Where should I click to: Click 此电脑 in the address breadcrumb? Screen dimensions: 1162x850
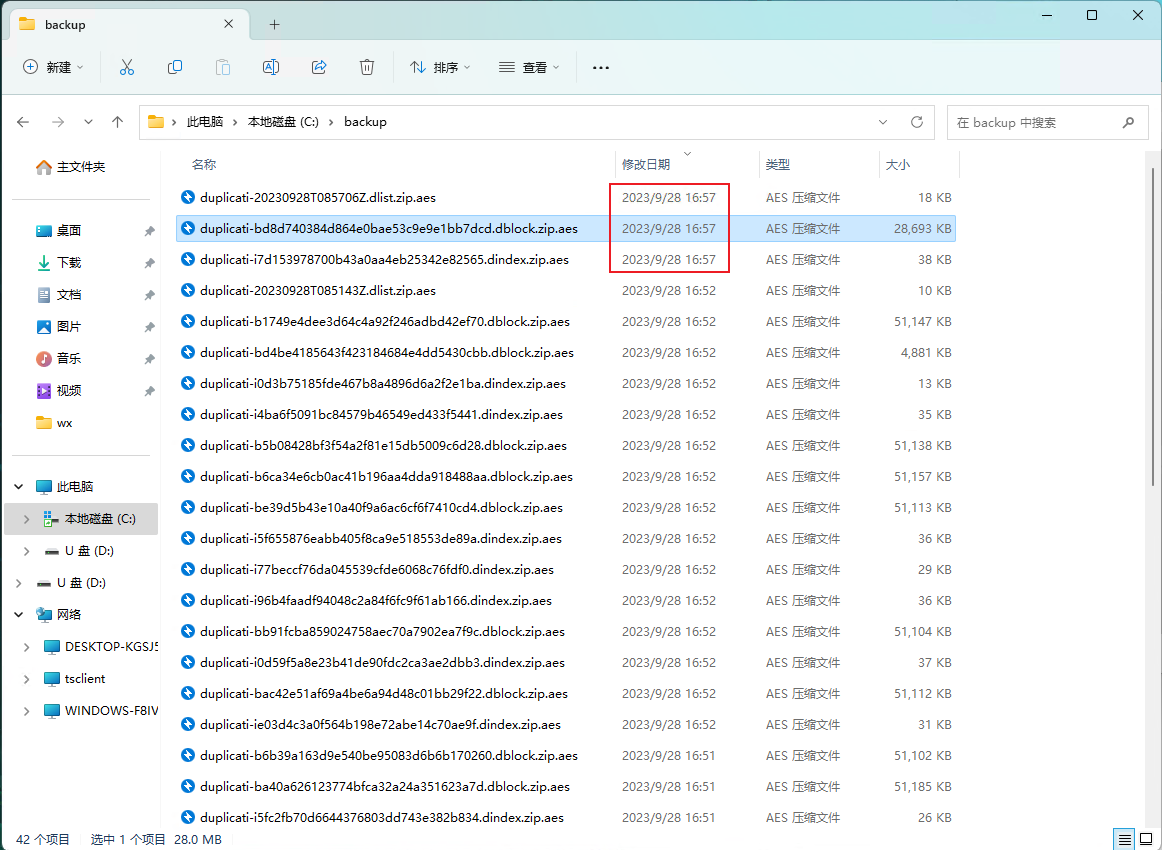point(205,122)
